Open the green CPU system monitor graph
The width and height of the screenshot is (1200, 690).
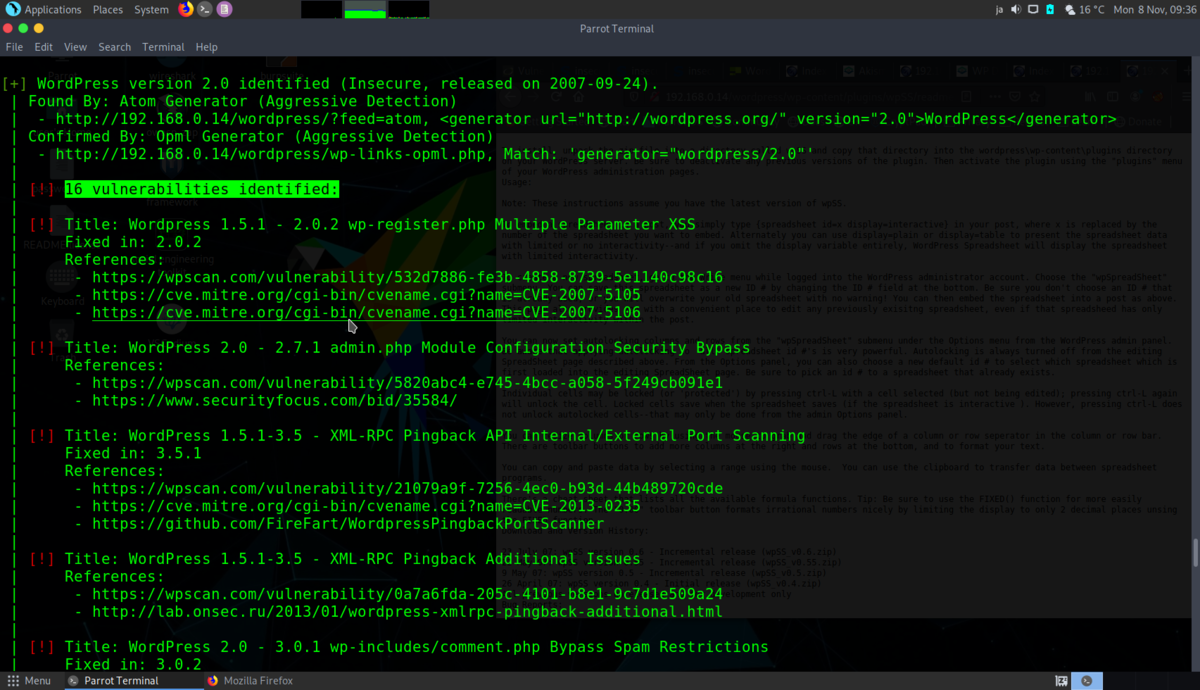pos(365,10)
